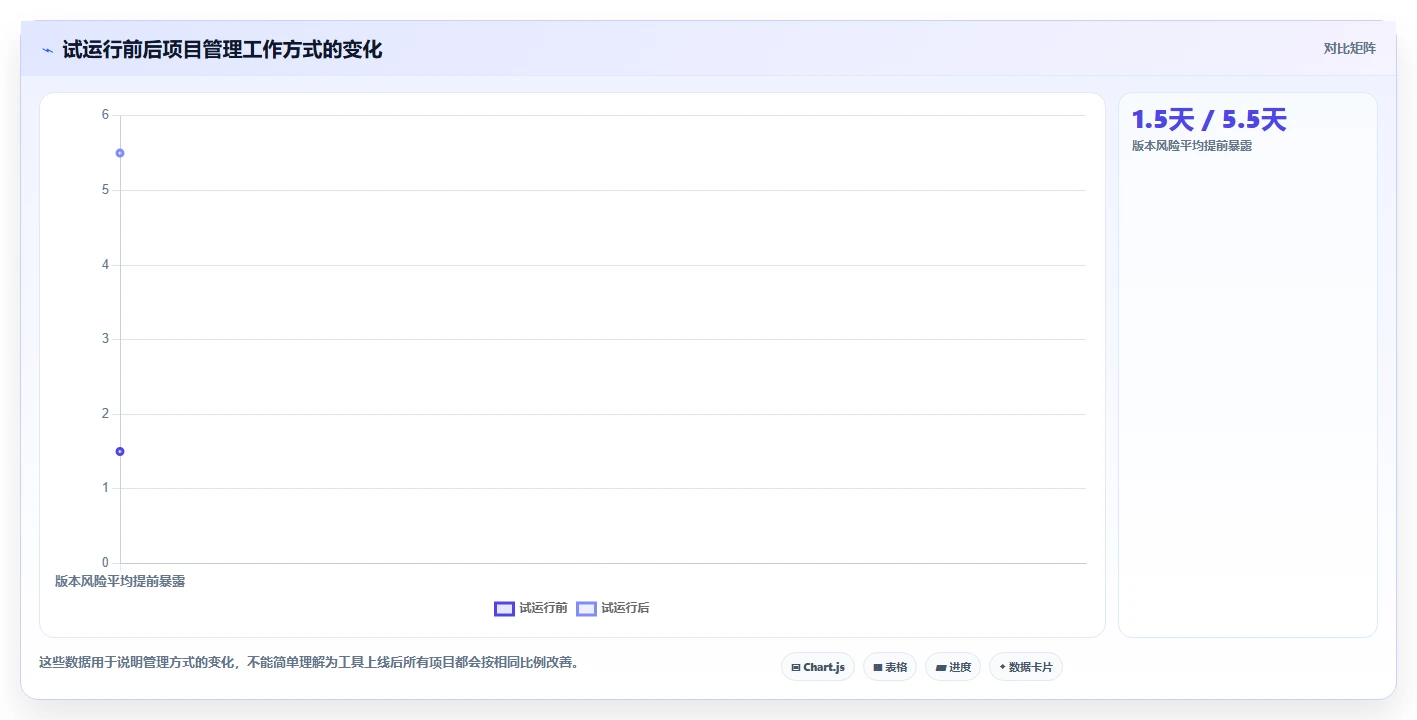This screenshot has width=1417, height=720.
Task: Click the 1.5天 / 5.5天 metric value
Action: 1209,120
